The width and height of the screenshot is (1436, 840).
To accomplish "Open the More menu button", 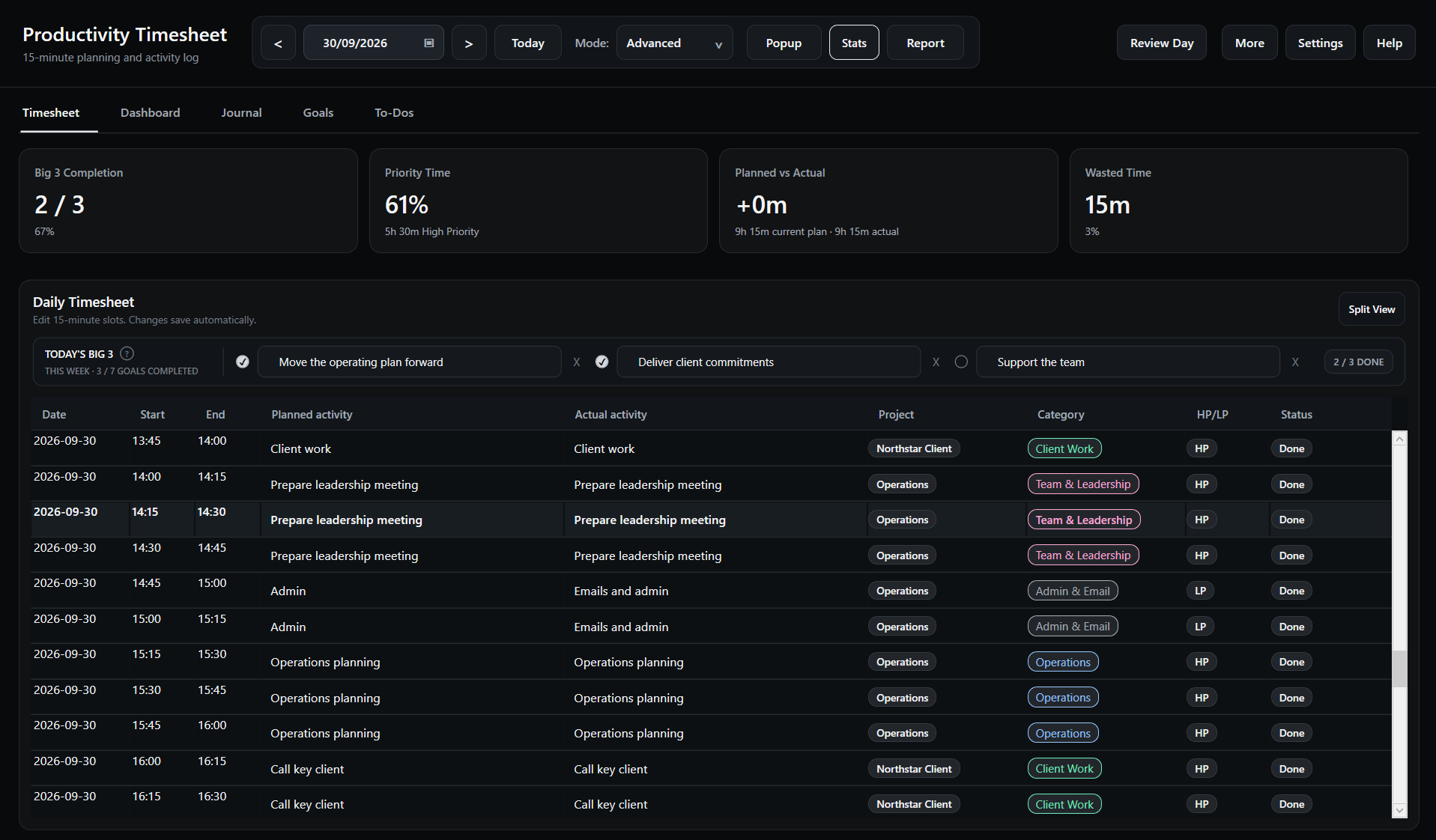I will coord(1249,43).
